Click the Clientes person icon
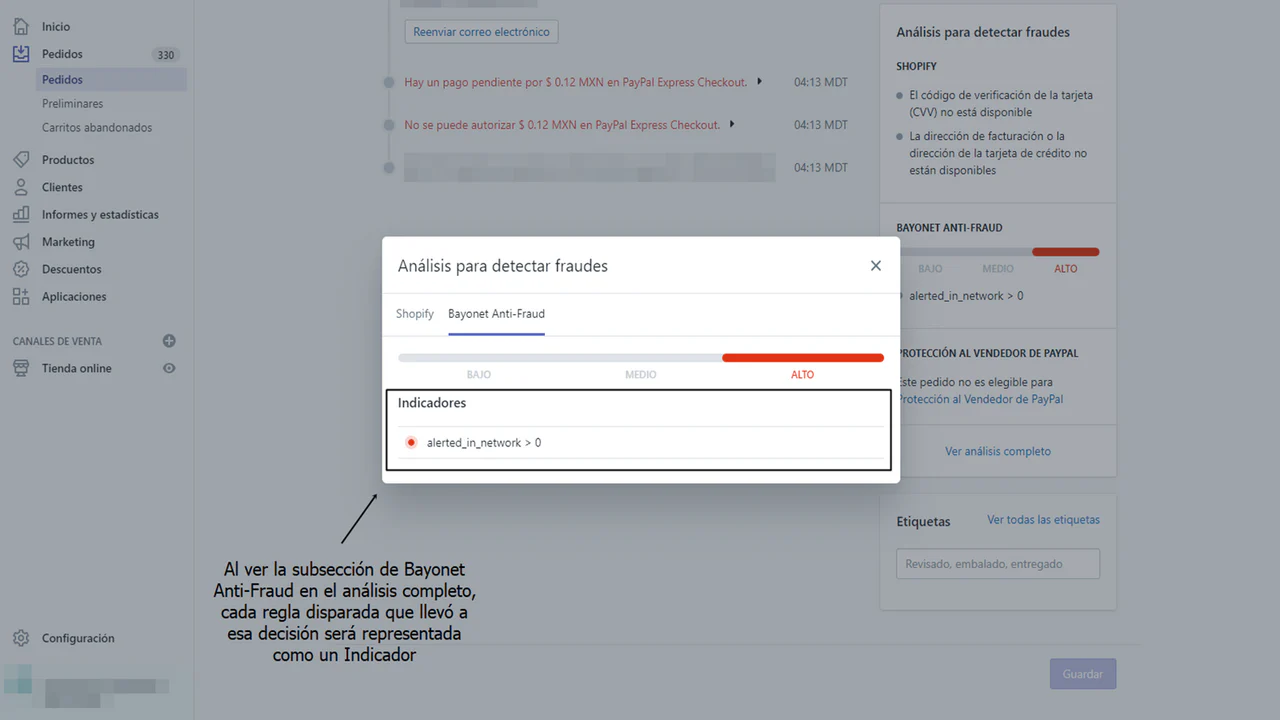This screenshot has width=1280, height=720. [x=21, y=187]
